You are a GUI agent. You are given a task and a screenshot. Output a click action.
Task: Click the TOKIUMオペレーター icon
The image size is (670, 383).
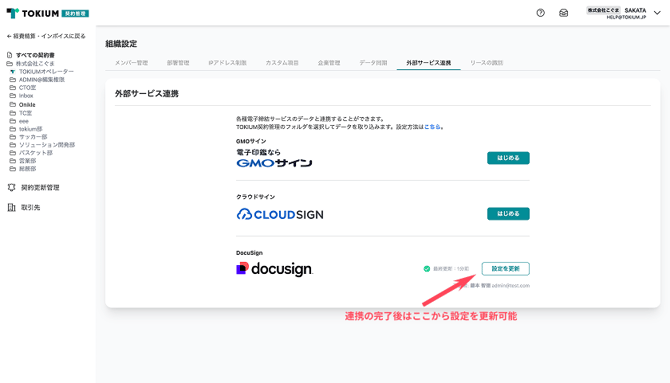click(12, 72)
